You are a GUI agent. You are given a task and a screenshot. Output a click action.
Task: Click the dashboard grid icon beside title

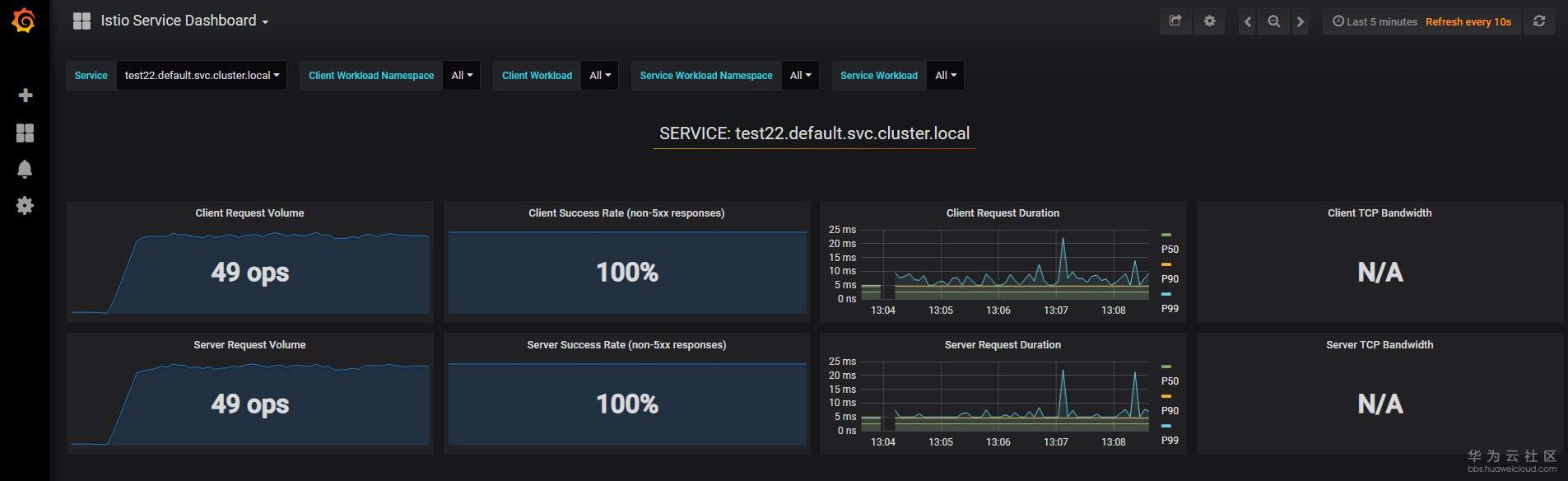pos(81,21)
